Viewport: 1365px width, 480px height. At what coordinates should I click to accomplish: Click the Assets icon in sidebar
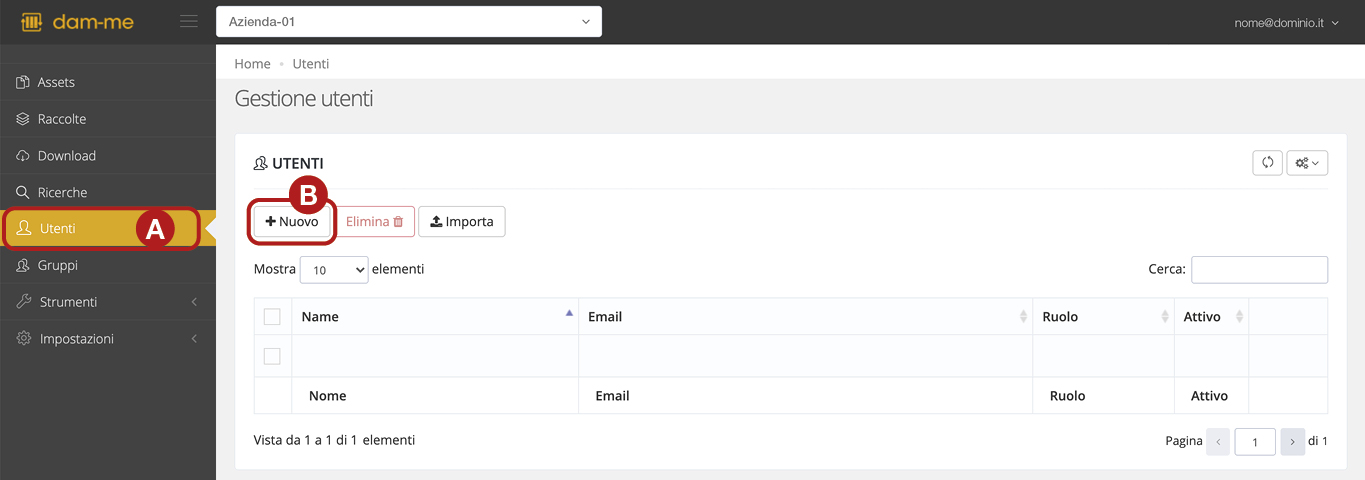click(x=23, y=82)
